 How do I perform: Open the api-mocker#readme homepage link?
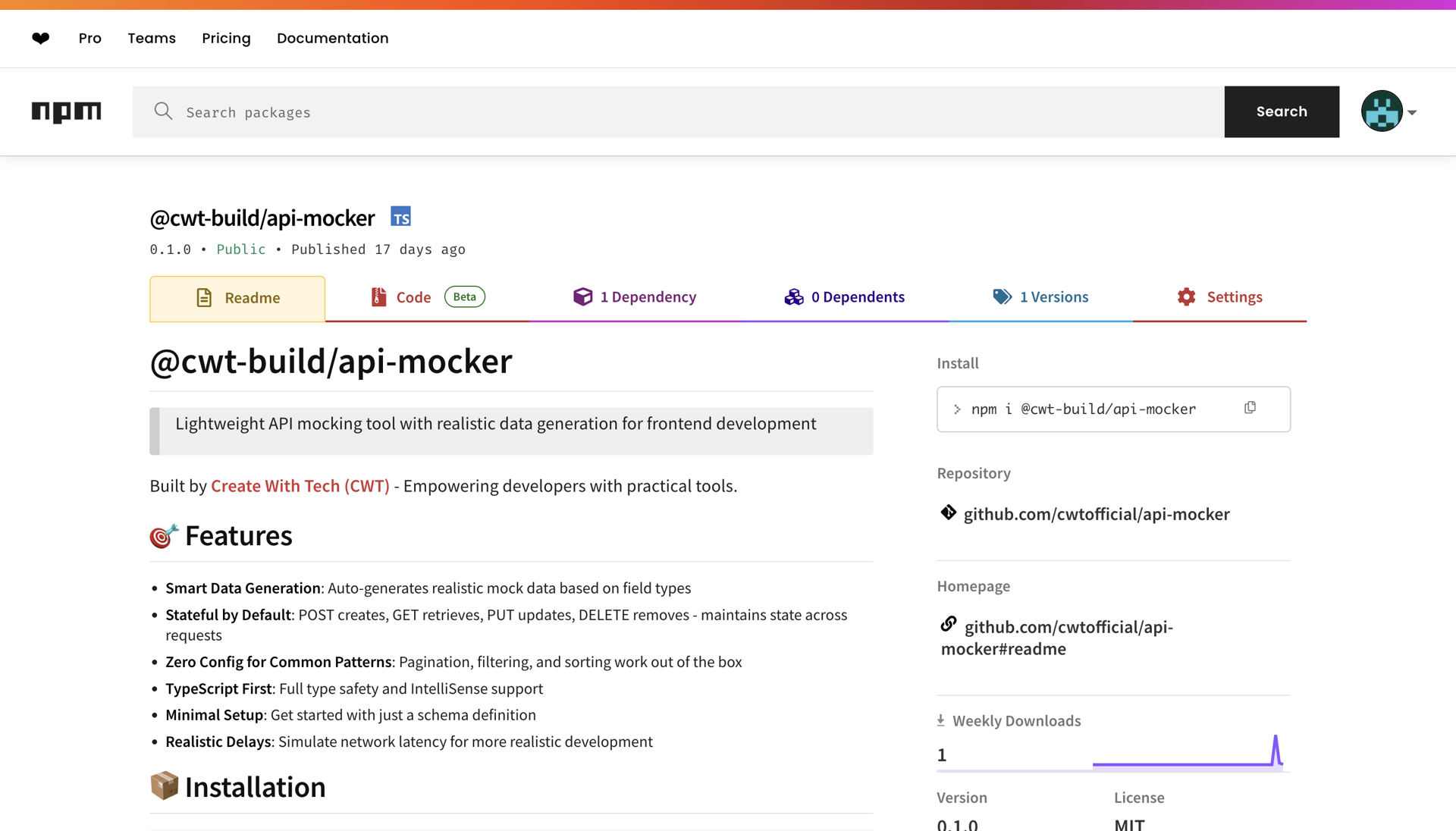[x=1057, y=638]
